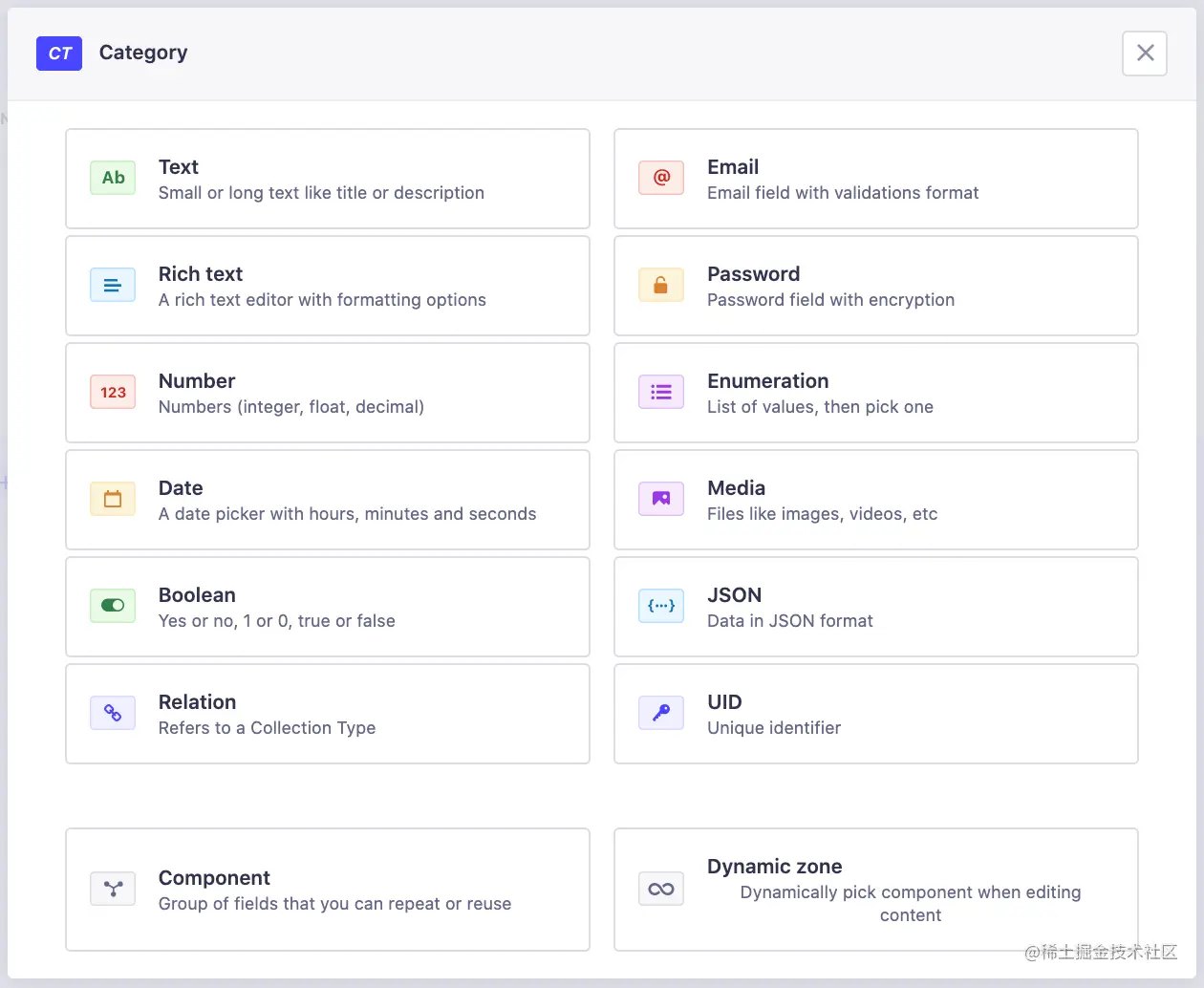Click 'A rich text editor with formatting options'

click(x=322, y=300)
